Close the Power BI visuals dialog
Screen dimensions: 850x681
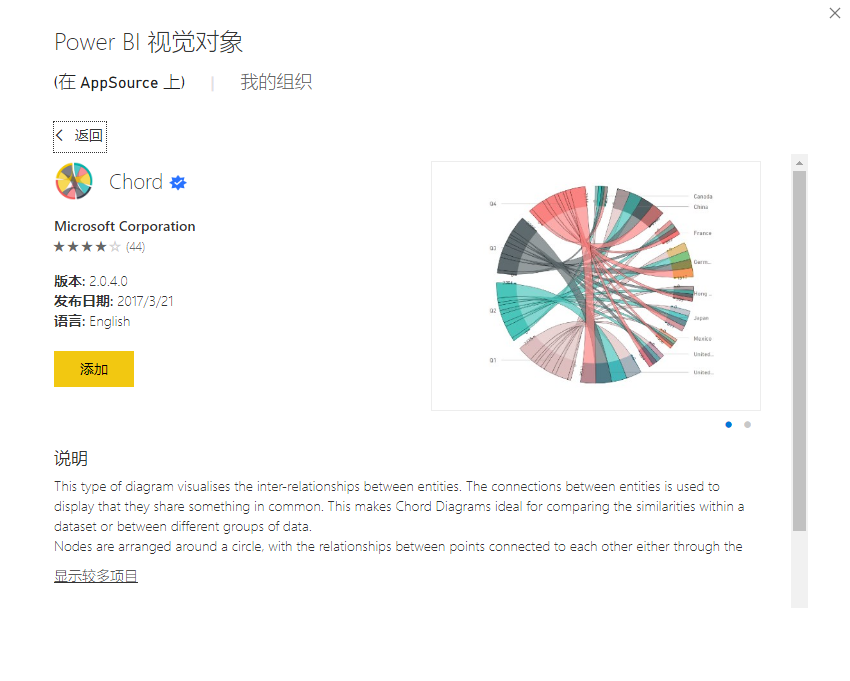pyautogui.click(x=835, y=13)
